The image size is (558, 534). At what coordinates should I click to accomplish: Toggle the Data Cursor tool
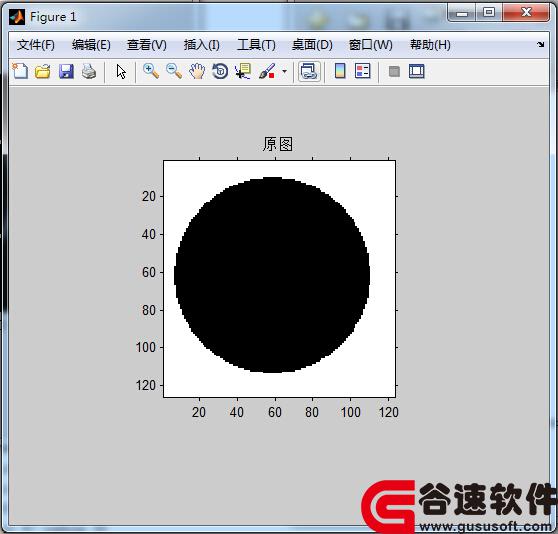243,72
